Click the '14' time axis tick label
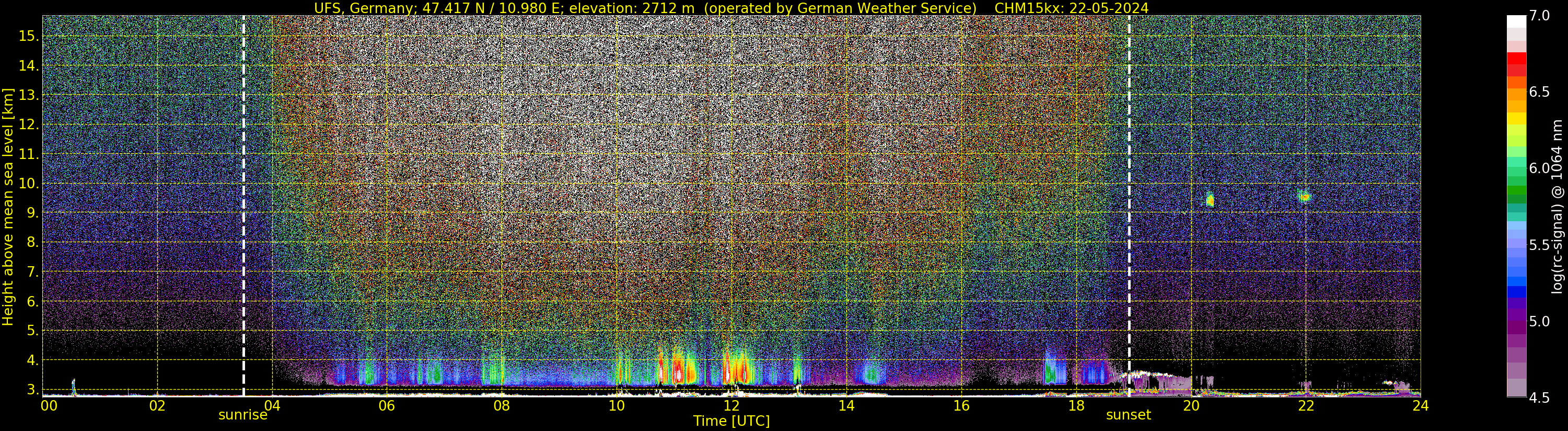This screenshot has width=1568, height=431. point(846,405)
